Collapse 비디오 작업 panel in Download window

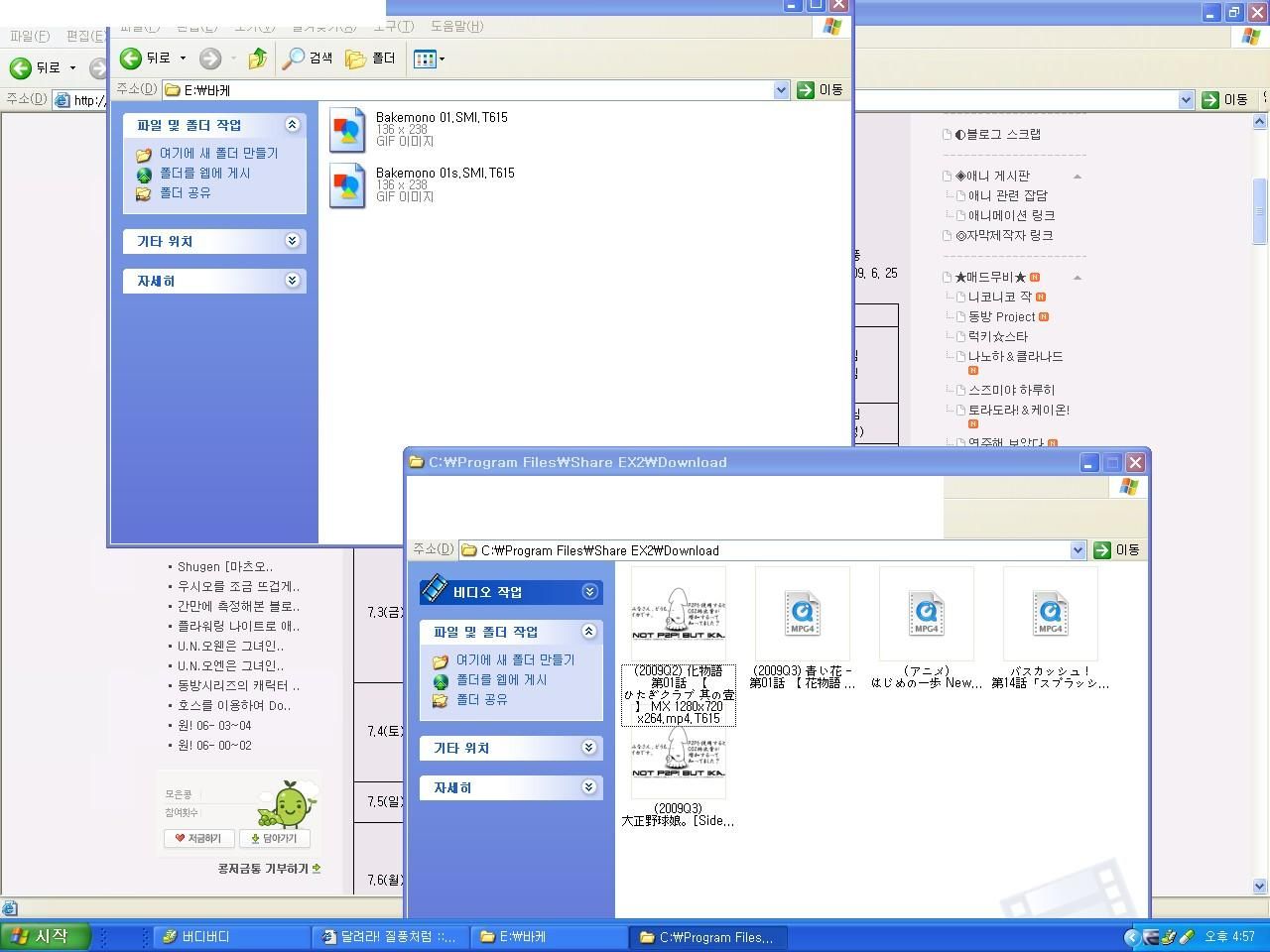589,592
